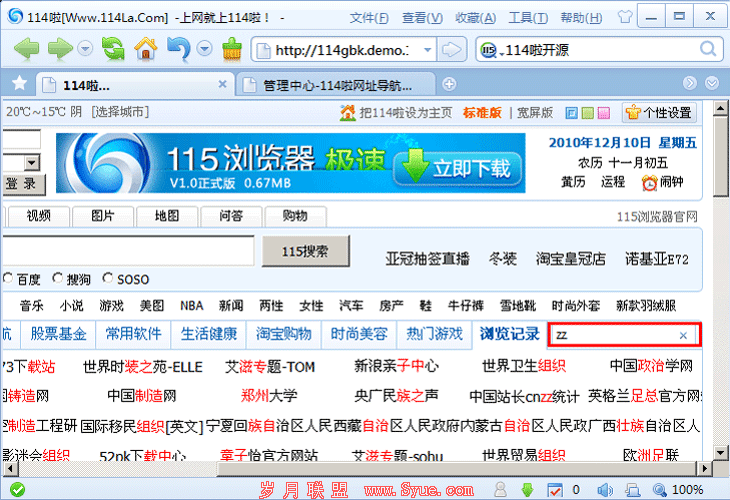The width and height of the screenshot is (730, 500).
Task: Expand the address bar URL dropdown
Action: pos(427,49)
